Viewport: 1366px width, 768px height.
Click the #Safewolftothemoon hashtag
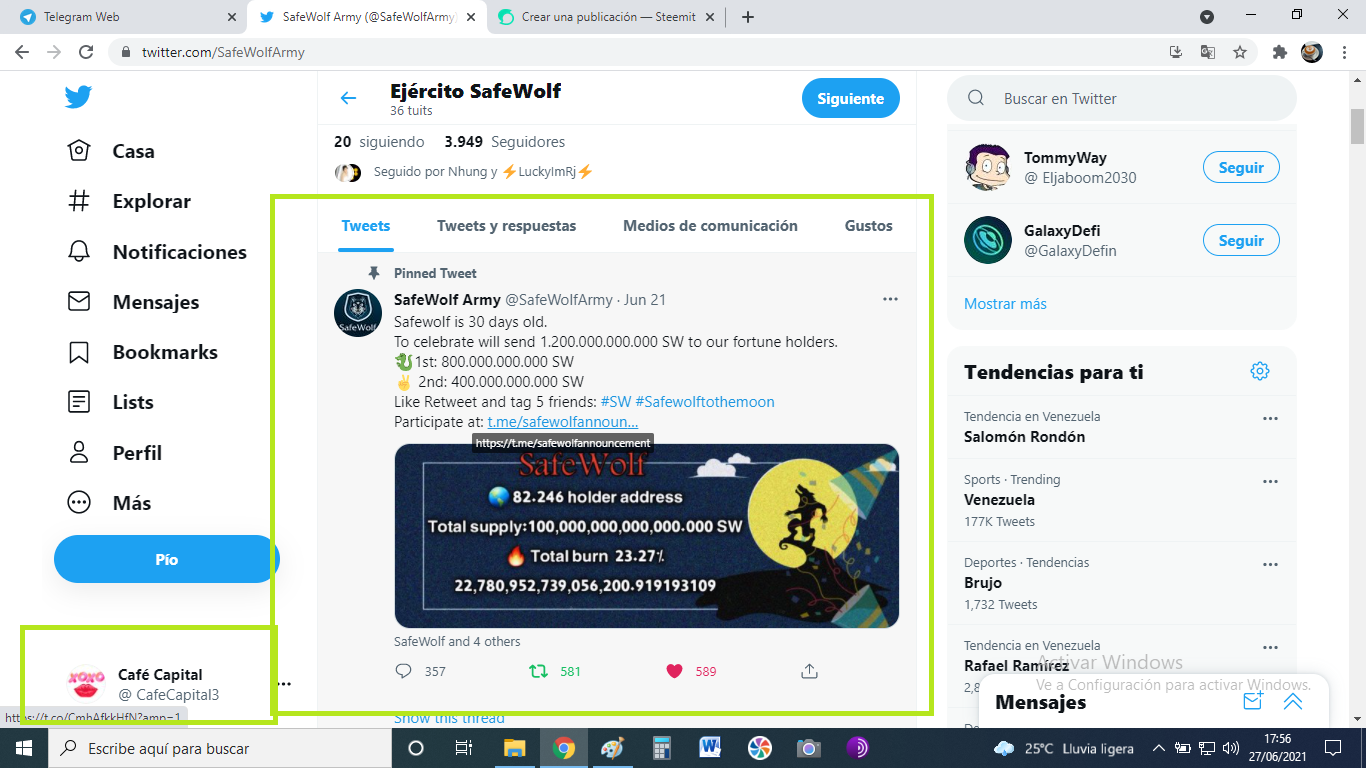tap(705, 402)
